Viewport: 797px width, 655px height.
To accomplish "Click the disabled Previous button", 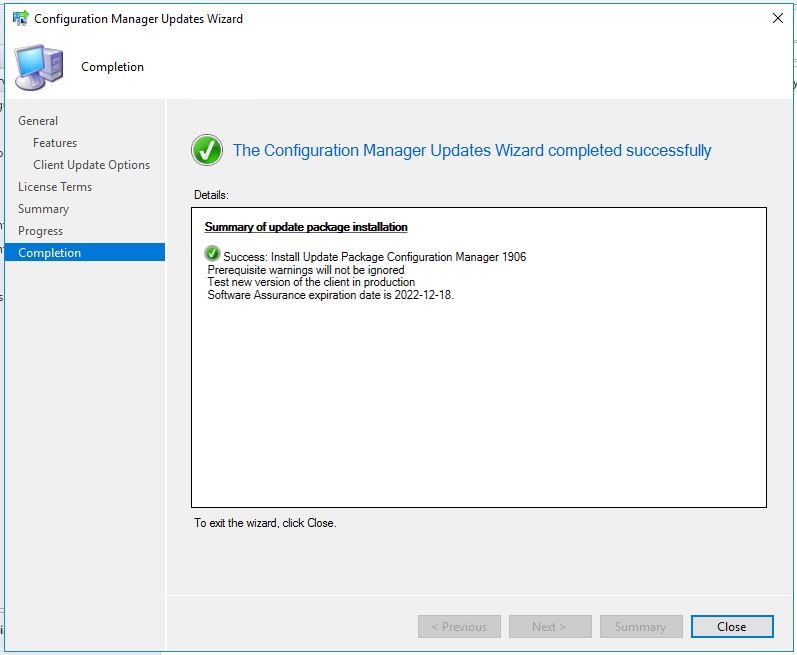I will (459, 627).
